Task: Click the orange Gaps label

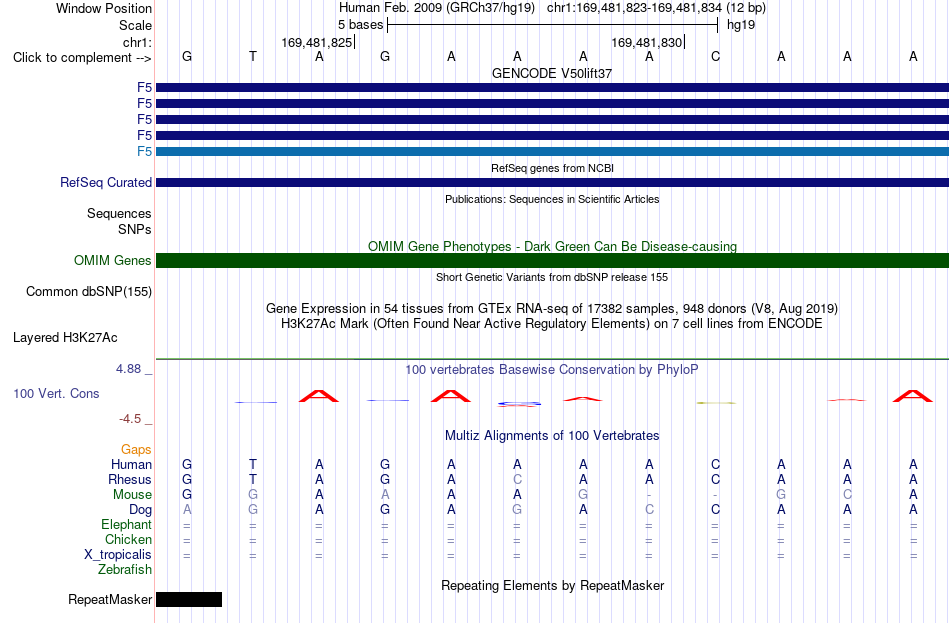Action: coord(136,450)
